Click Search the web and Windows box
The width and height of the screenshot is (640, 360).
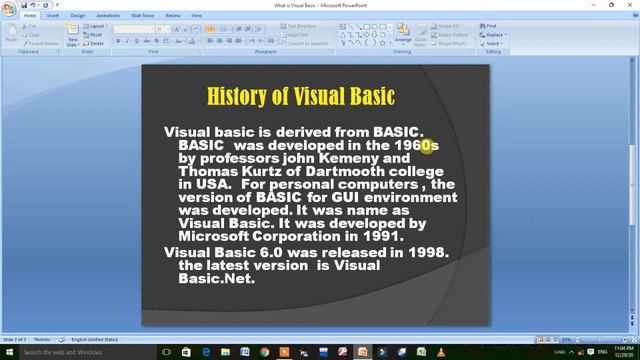click(88, 352)
